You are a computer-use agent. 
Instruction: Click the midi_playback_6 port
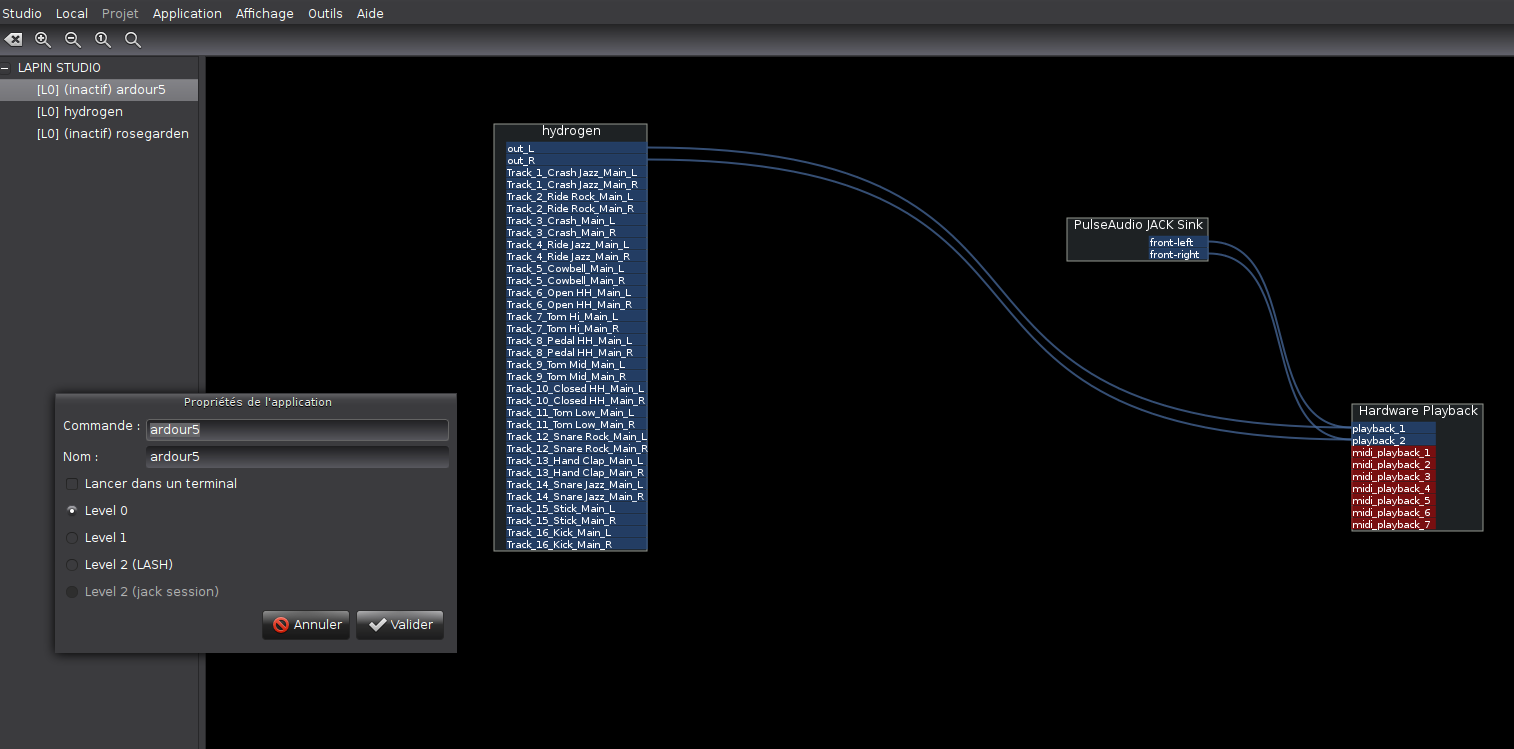[x=1394, y=513]
